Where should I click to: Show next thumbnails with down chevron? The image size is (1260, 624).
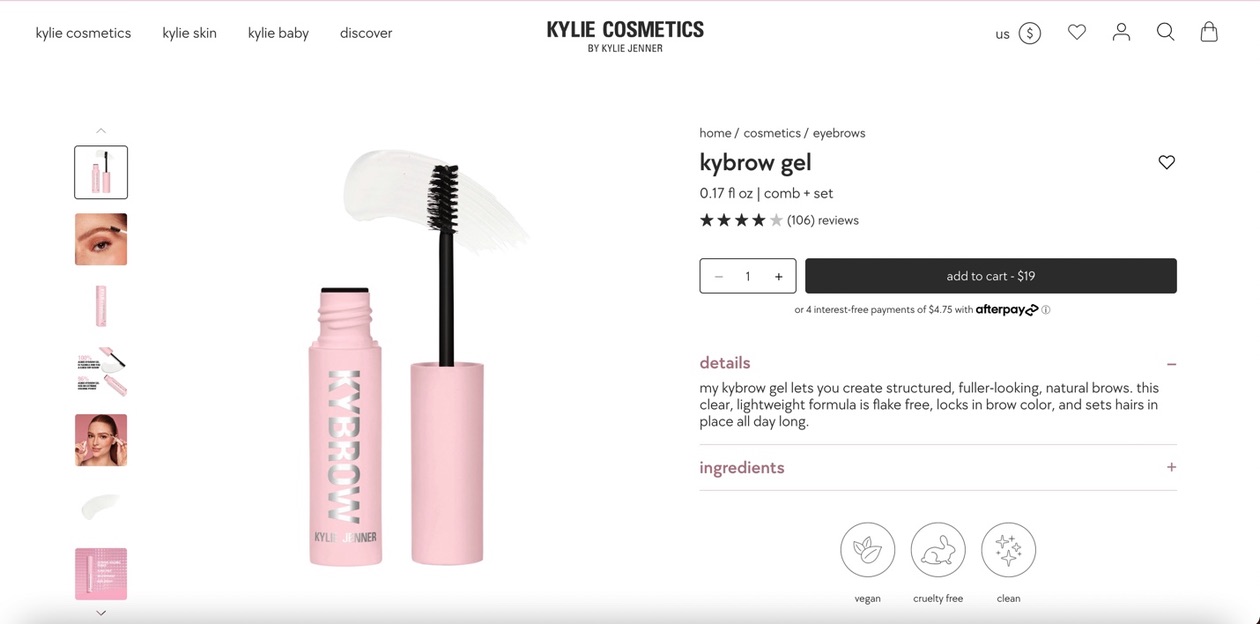pos(101,613)
